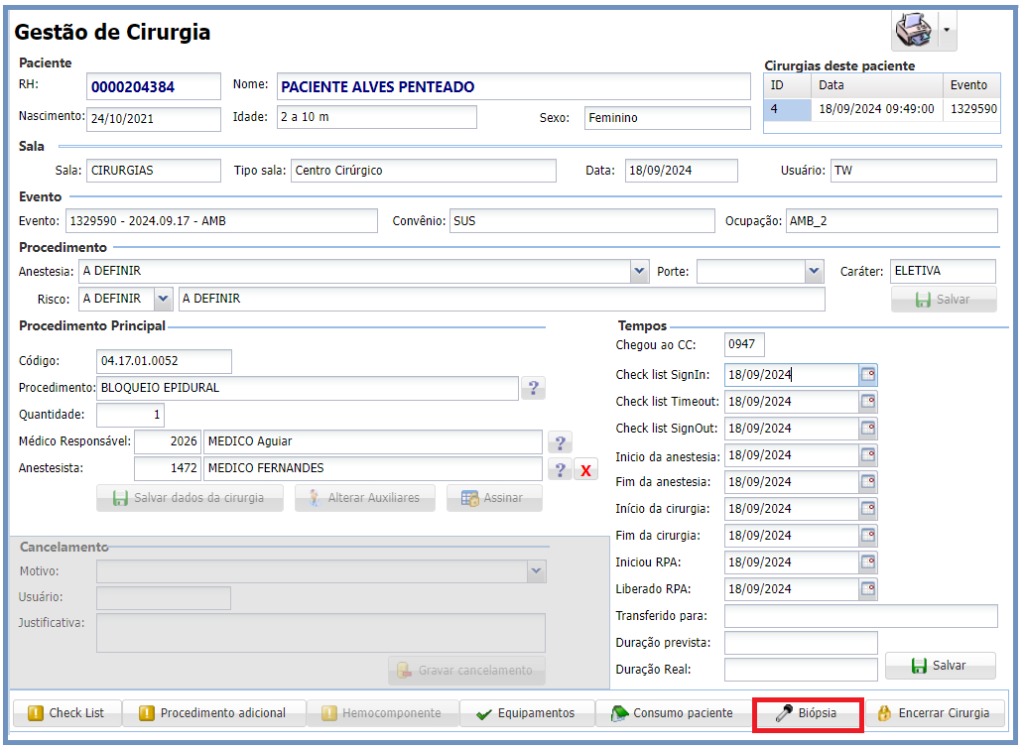Viewport: 1024px width, 748px height.
Task: Click the Código field 04.17.01.0052
Action: (164, 361)
